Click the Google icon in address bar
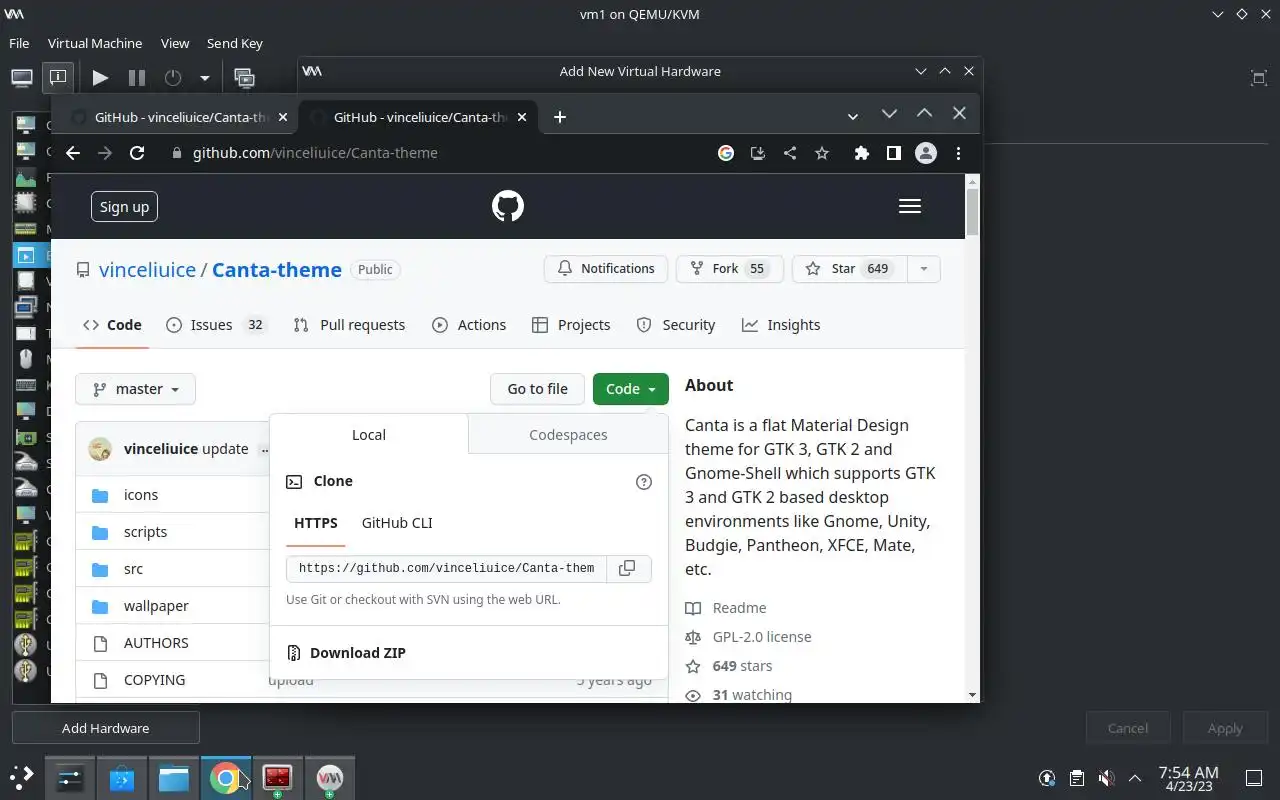Screen dimensions: 1280x800 tap(726, 153)
